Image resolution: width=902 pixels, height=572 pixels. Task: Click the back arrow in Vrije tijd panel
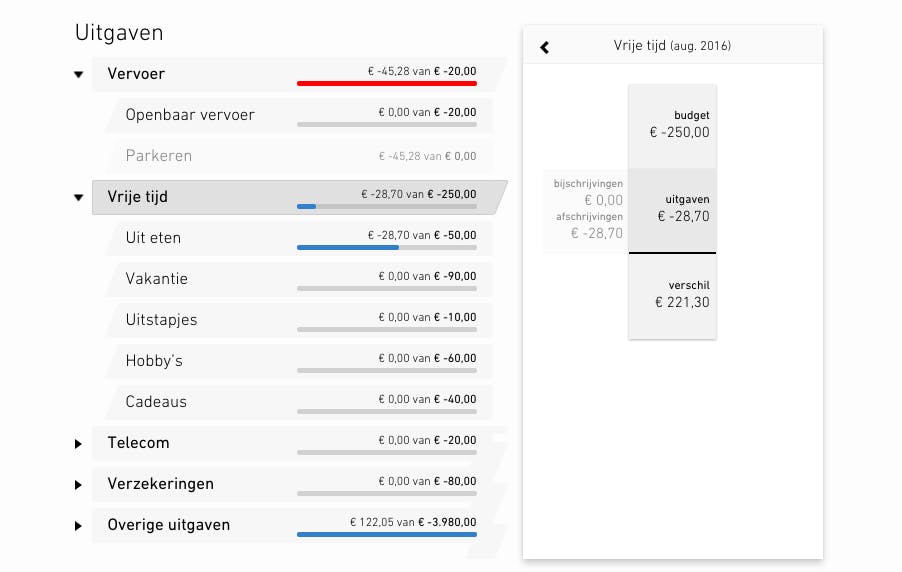pos(544,47)
